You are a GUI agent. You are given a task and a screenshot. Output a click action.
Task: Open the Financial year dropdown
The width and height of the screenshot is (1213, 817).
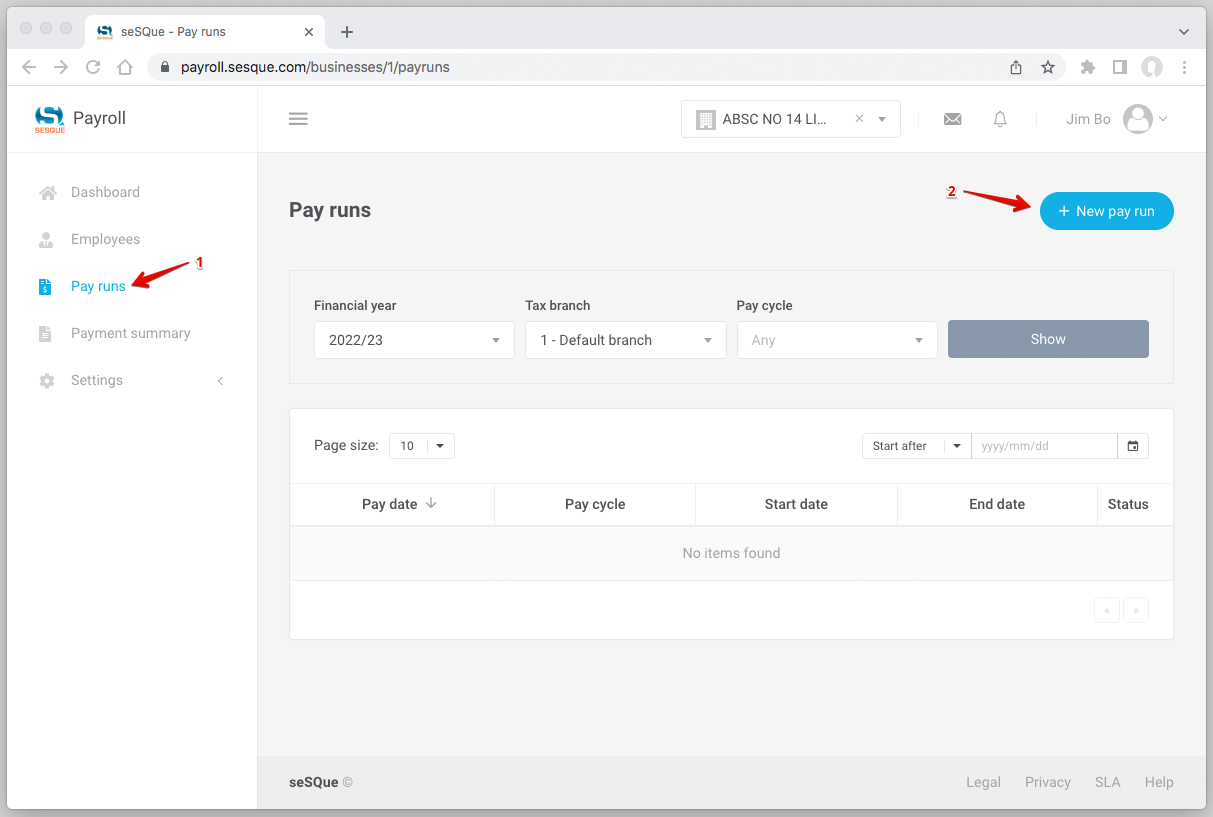(414, 340)
